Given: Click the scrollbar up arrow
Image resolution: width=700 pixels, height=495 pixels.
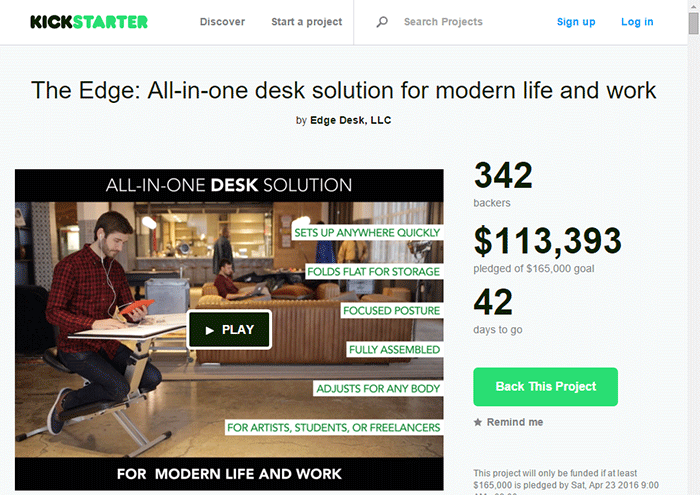Looking at the screenshot, I should coord(693,6).
